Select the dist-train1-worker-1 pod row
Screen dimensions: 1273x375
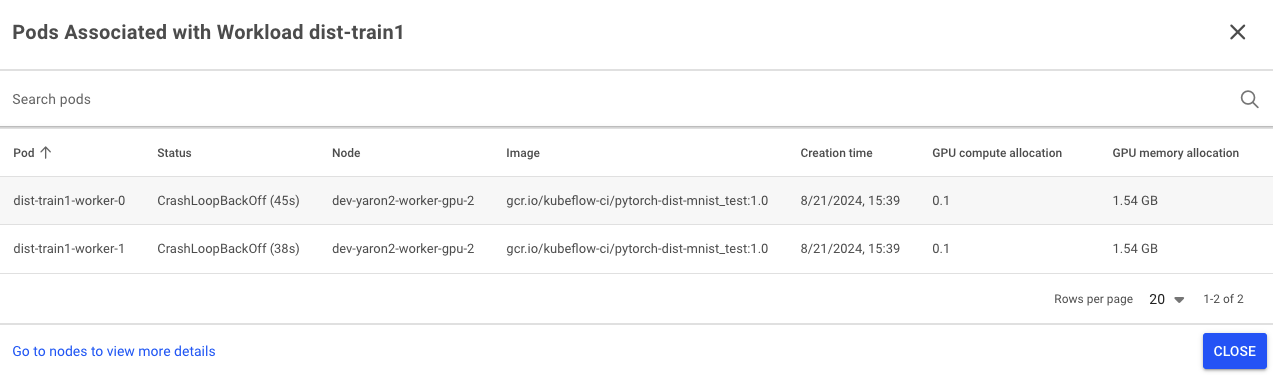636,249
